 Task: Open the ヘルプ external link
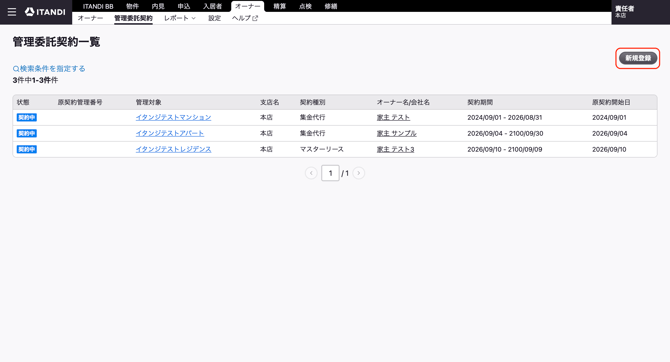245,18
